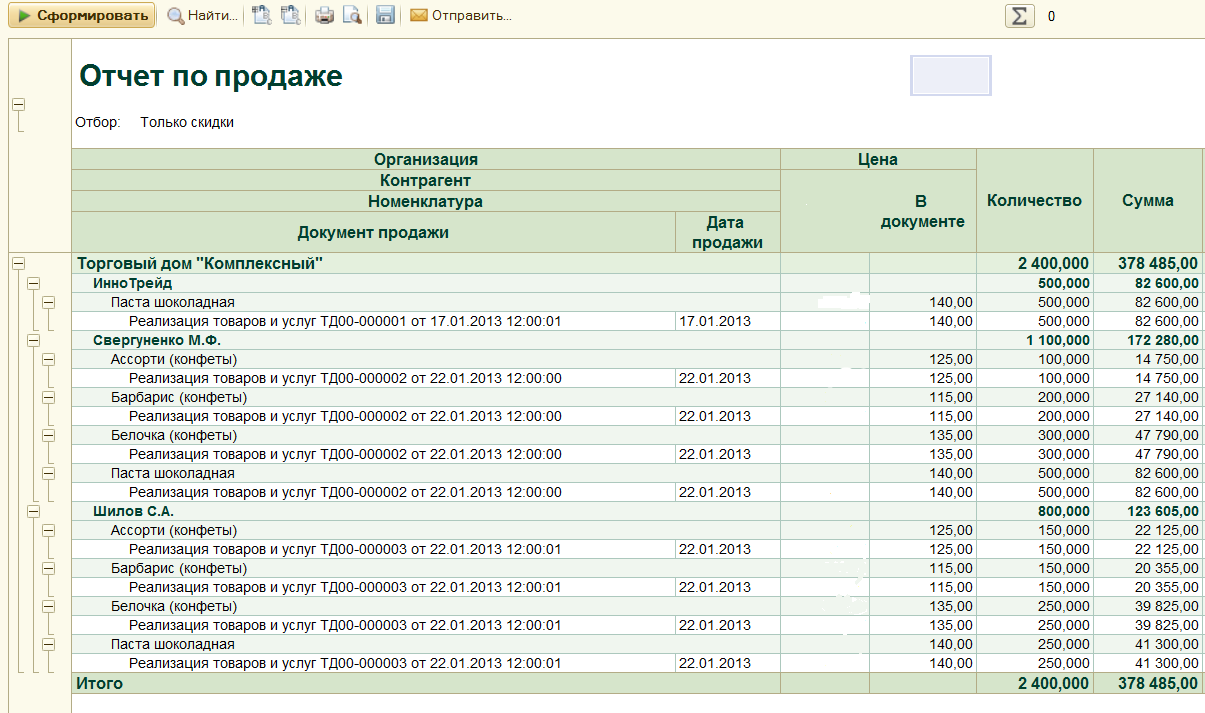Image resolution: width=1205 pixels, height=713 pixels.
Task: Click the sum value field showing 0
Action: tap(1051, 16)
